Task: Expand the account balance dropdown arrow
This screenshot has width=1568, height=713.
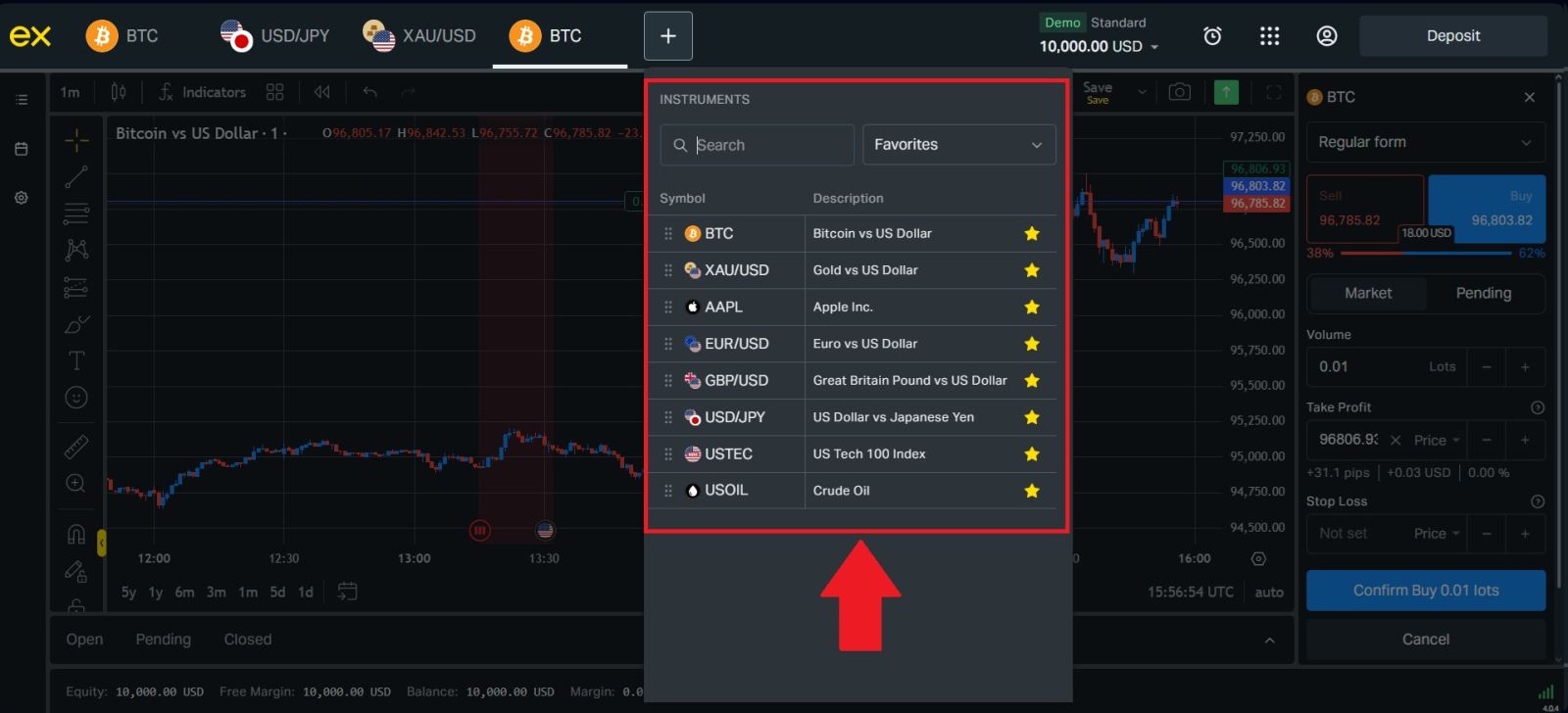Action: 1154,47
